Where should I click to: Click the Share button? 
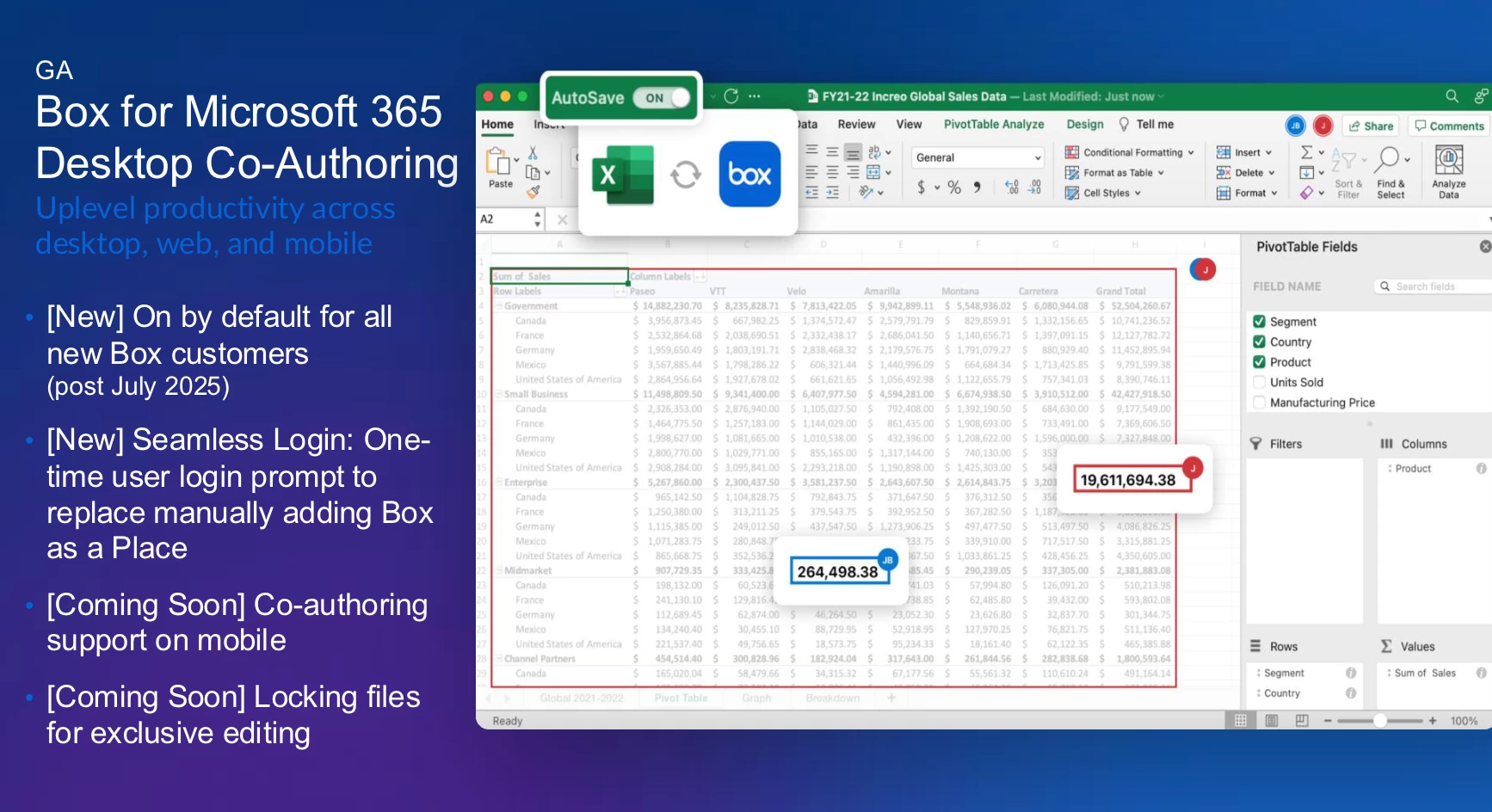(1371, 126)
